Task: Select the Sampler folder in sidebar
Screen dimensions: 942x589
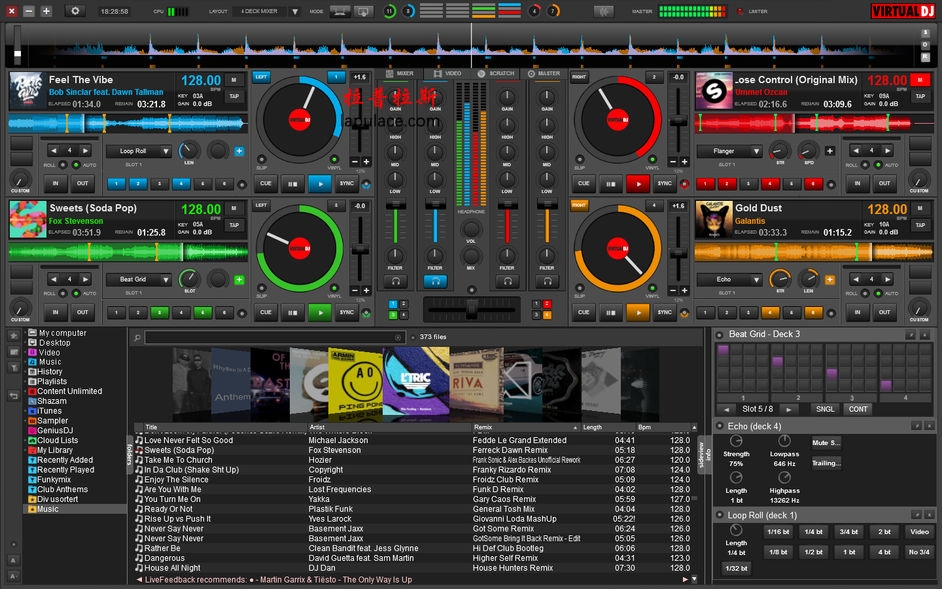Action: [52, 421]
